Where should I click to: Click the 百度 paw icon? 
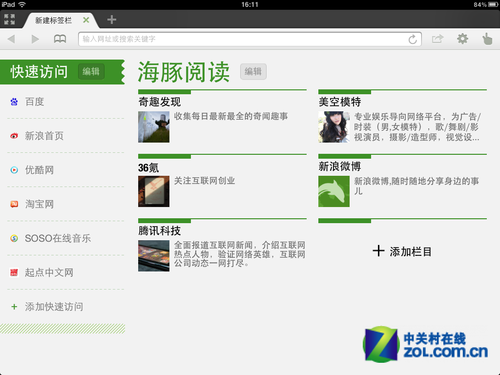point(14,102)
